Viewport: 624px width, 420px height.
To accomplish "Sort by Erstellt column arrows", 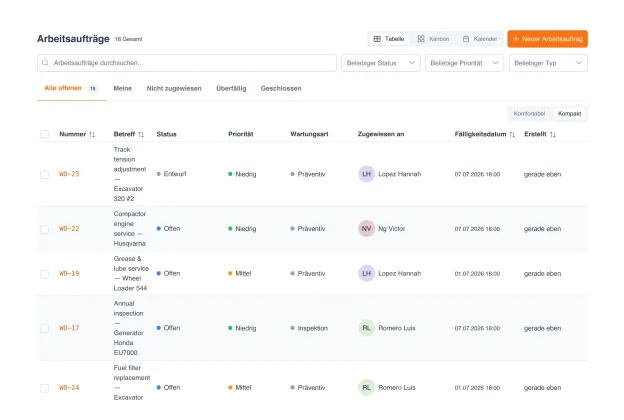I will (x=553, y=135).
